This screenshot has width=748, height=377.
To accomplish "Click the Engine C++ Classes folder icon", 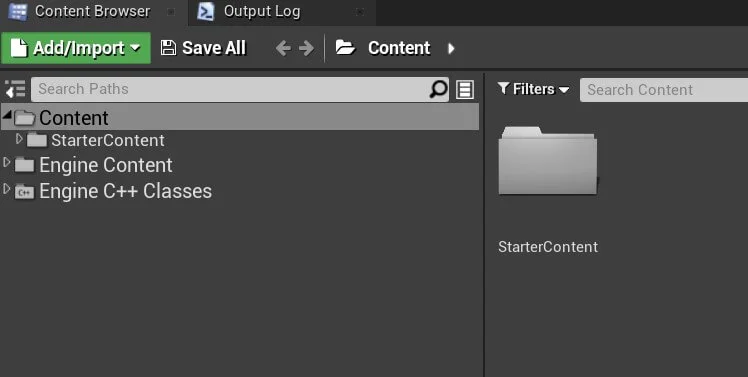I will [24, 192].
